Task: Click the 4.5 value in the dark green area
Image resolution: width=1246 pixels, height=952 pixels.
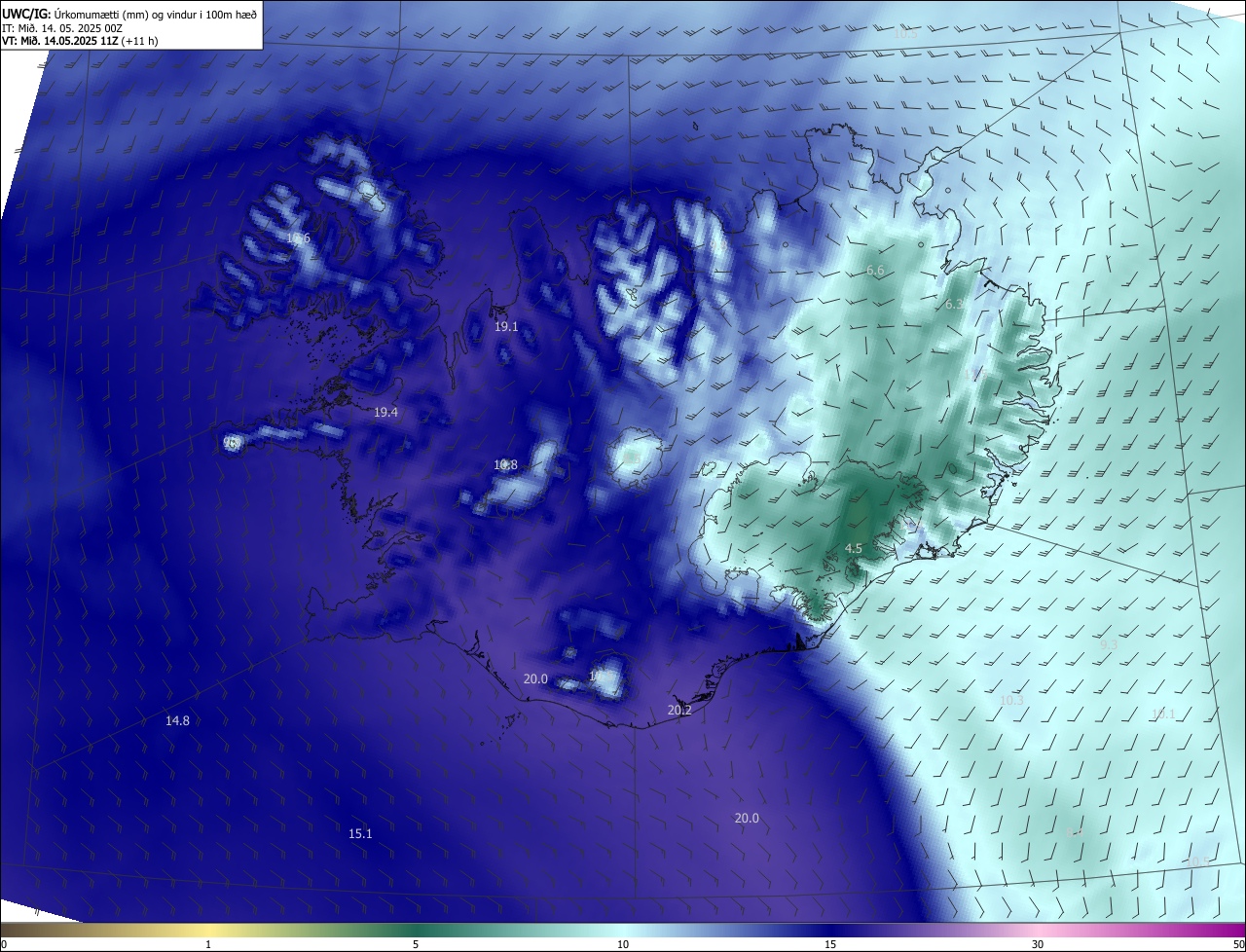Action: [x=854, y=549]
